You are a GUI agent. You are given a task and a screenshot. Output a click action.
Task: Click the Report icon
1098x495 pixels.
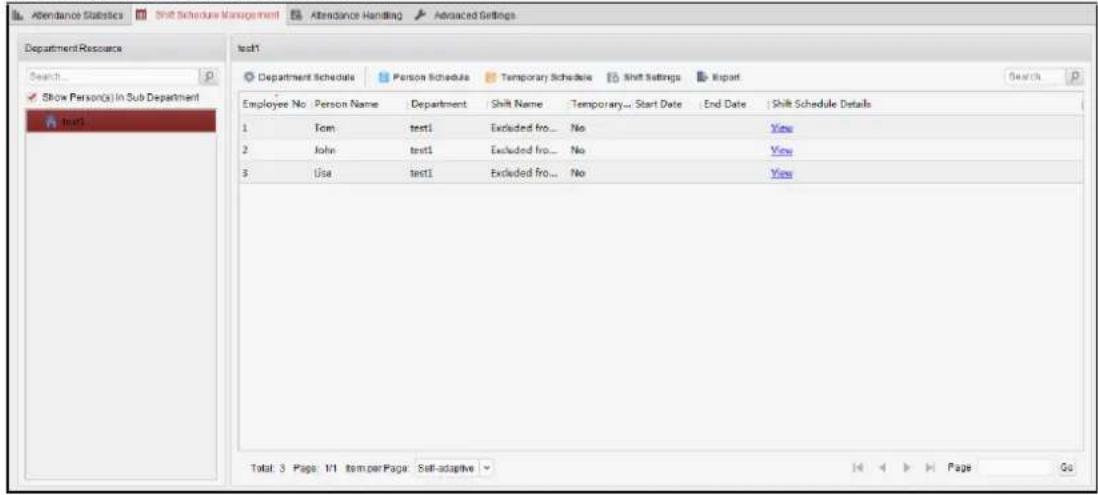pyautogui.click(x=701, y=76)
